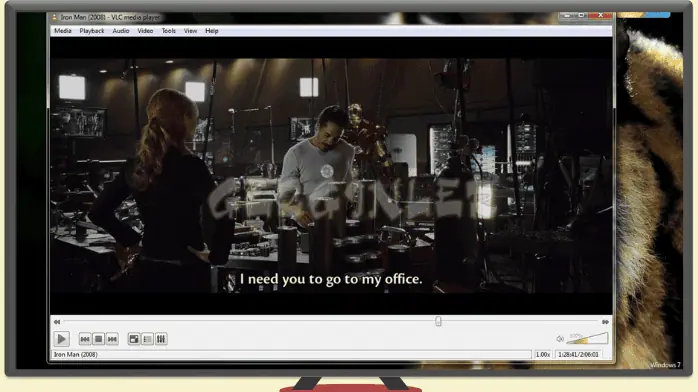The image size is (698, 392).
Task: Skip to next media item
Action: (112, 339)
